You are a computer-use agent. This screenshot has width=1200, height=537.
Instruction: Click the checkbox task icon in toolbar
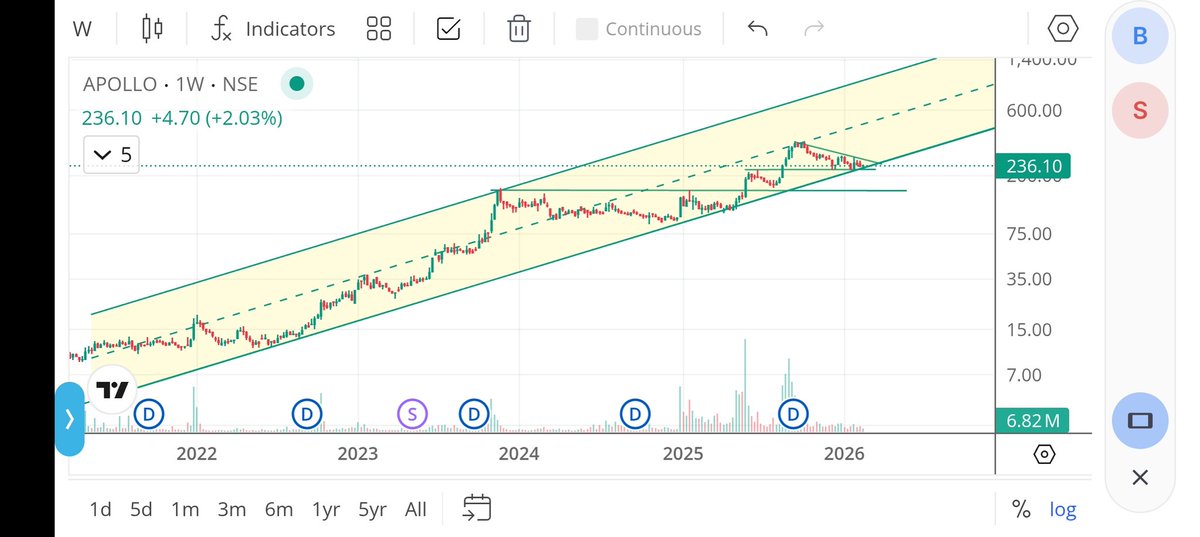coord(448,29)
